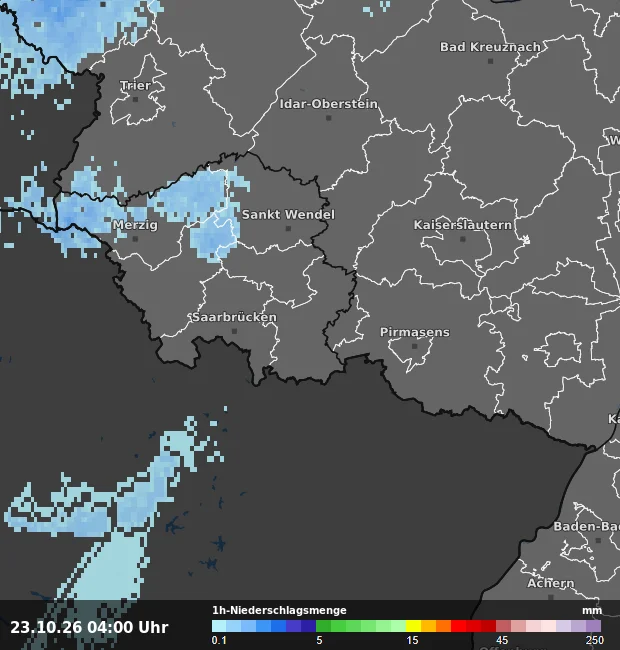Click the Trier city label
This screenshot has width=620, height=650.
pos(136,85)
